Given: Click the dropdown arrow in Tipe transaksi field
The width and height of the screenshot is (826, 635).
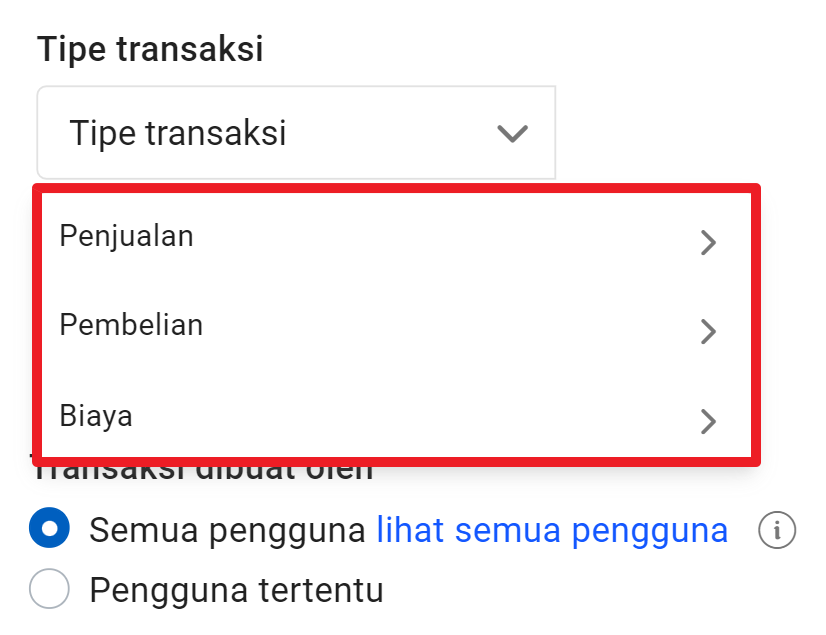Looking at the screenshot, I should pyautogui.click(x=512, y=133).
